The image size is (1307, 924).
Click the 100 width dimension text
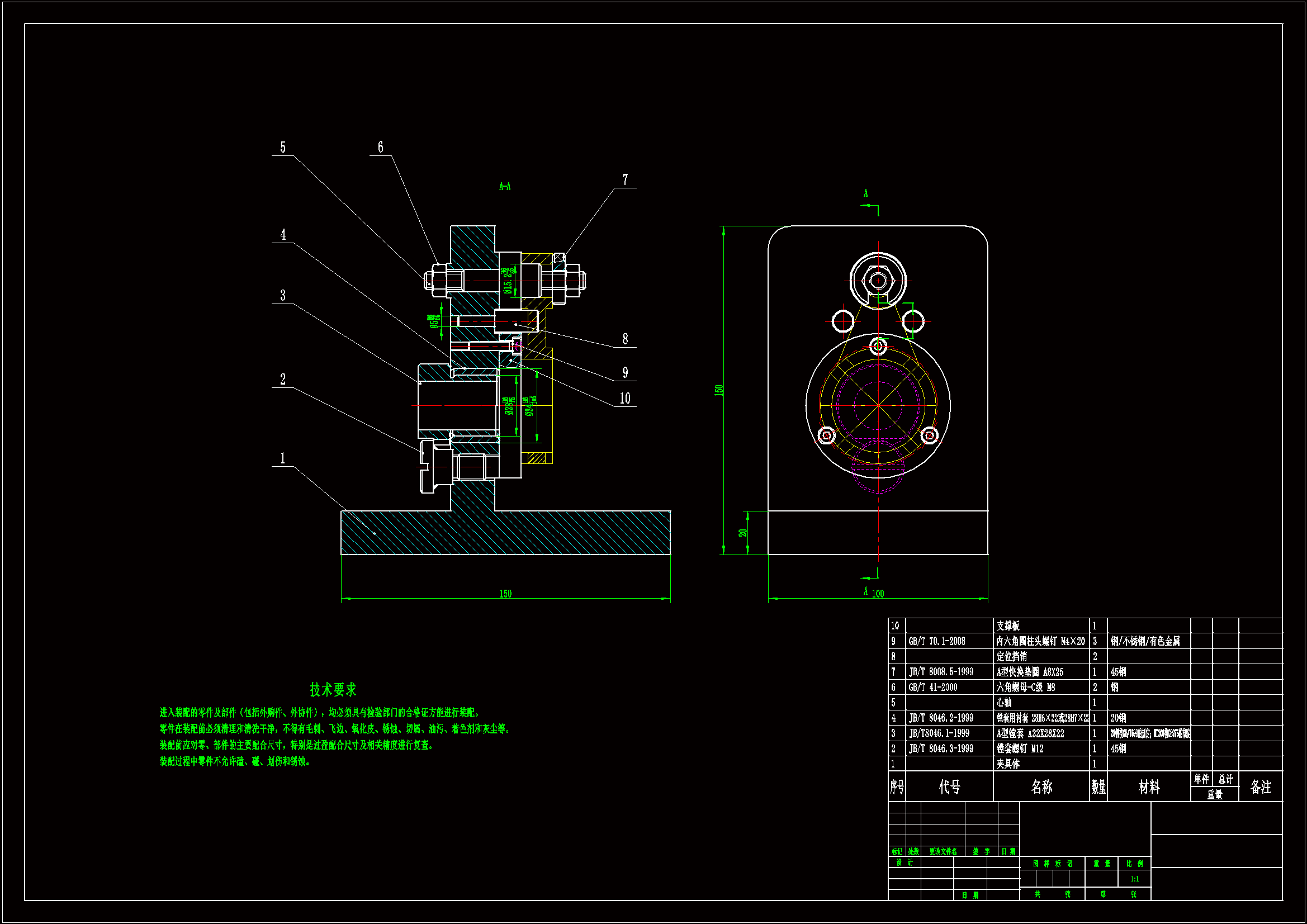pyautogui.click(x=878, y=594)
